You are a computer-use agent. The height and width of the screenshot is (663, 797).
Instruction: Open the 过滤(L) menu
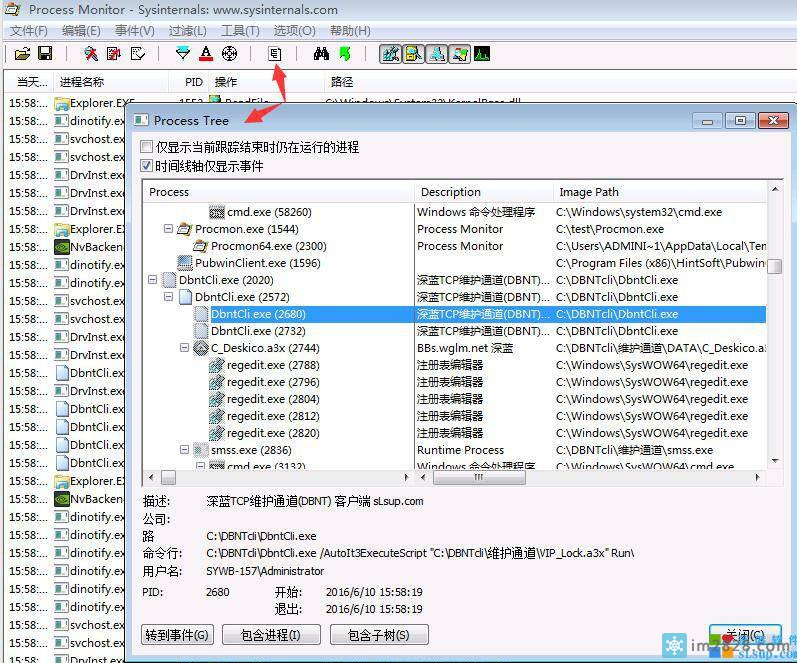coord(187,31)
